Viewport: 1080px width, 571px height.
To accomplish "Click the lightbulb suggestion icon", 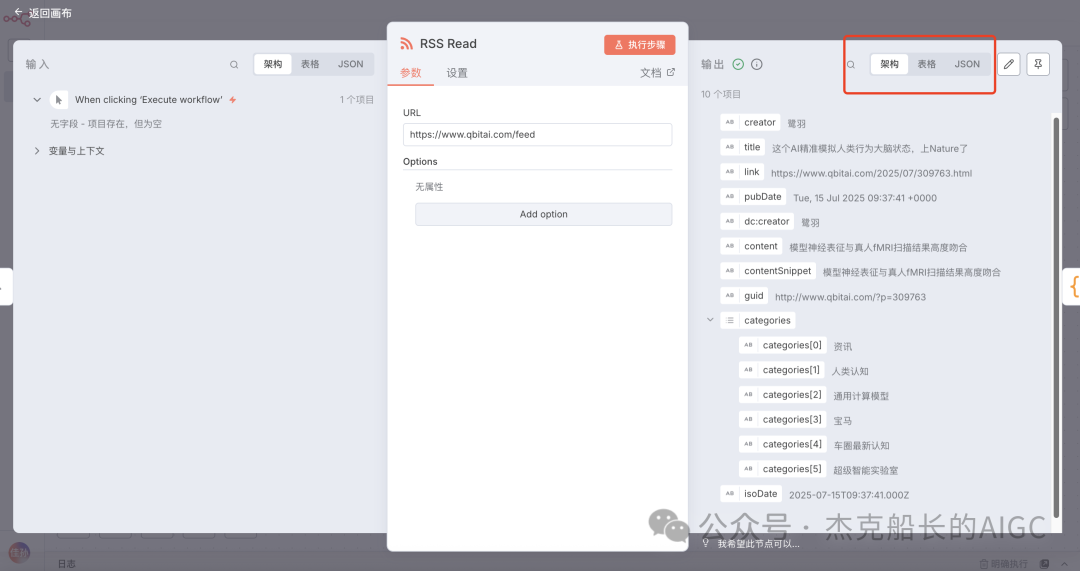I will pos(705,543).
